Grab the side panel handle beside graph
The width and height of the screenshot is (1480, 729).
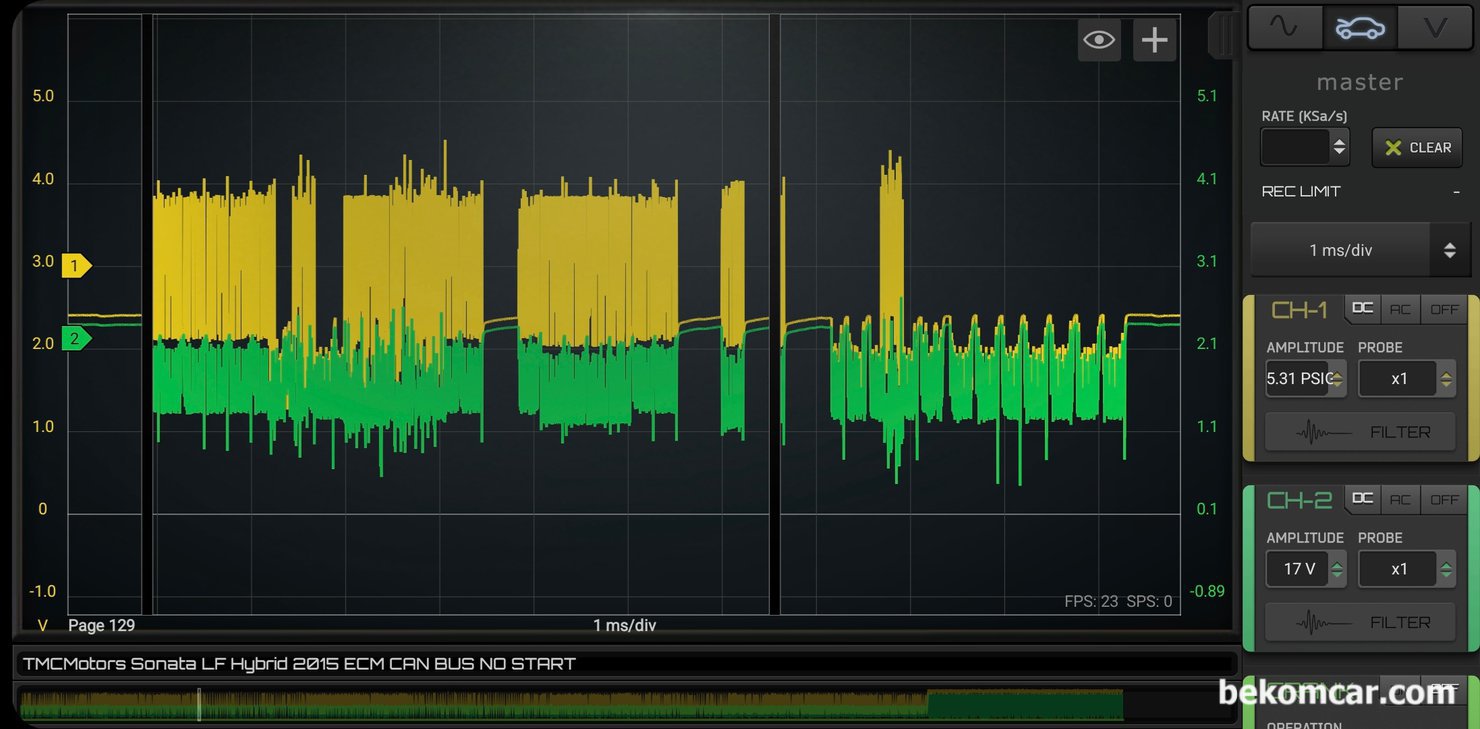(x=1222, y=35)
